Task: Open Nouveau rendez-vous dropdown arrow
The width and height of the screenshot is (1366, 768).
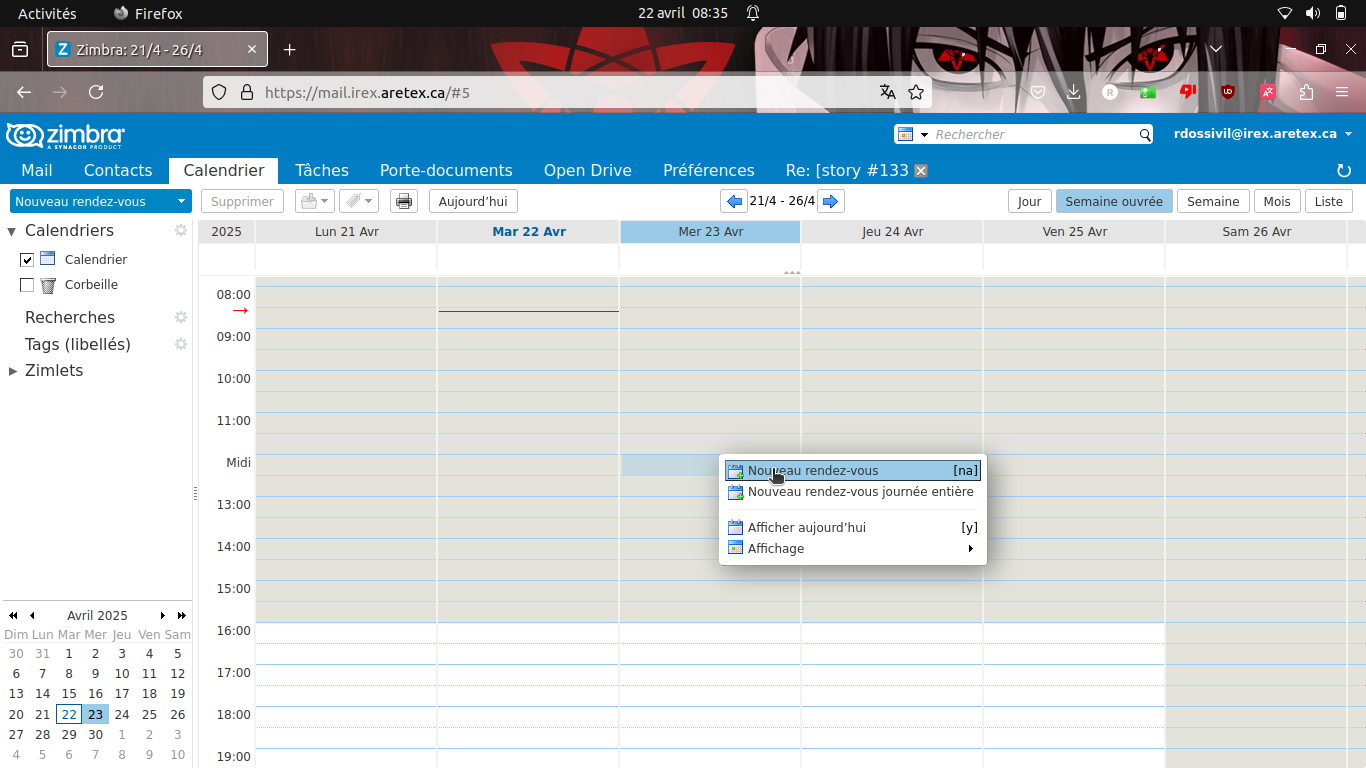Action: pyautogui.click(x=181, y=201)
